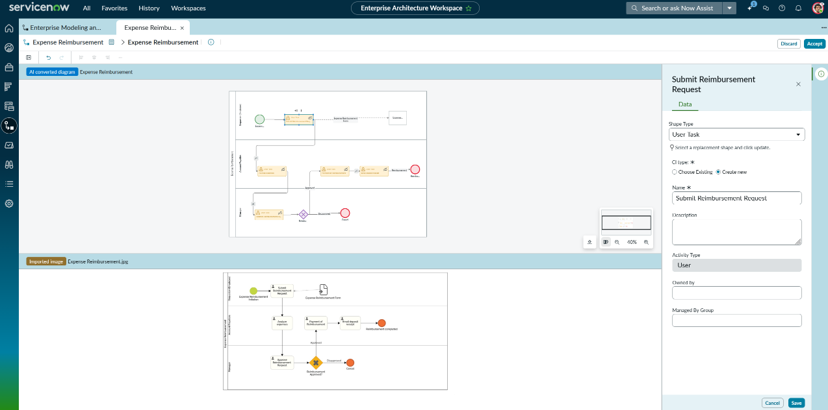Open the Shape Type dropdown
The width and height of the screenshot is (828, 410).
[737, 135]
